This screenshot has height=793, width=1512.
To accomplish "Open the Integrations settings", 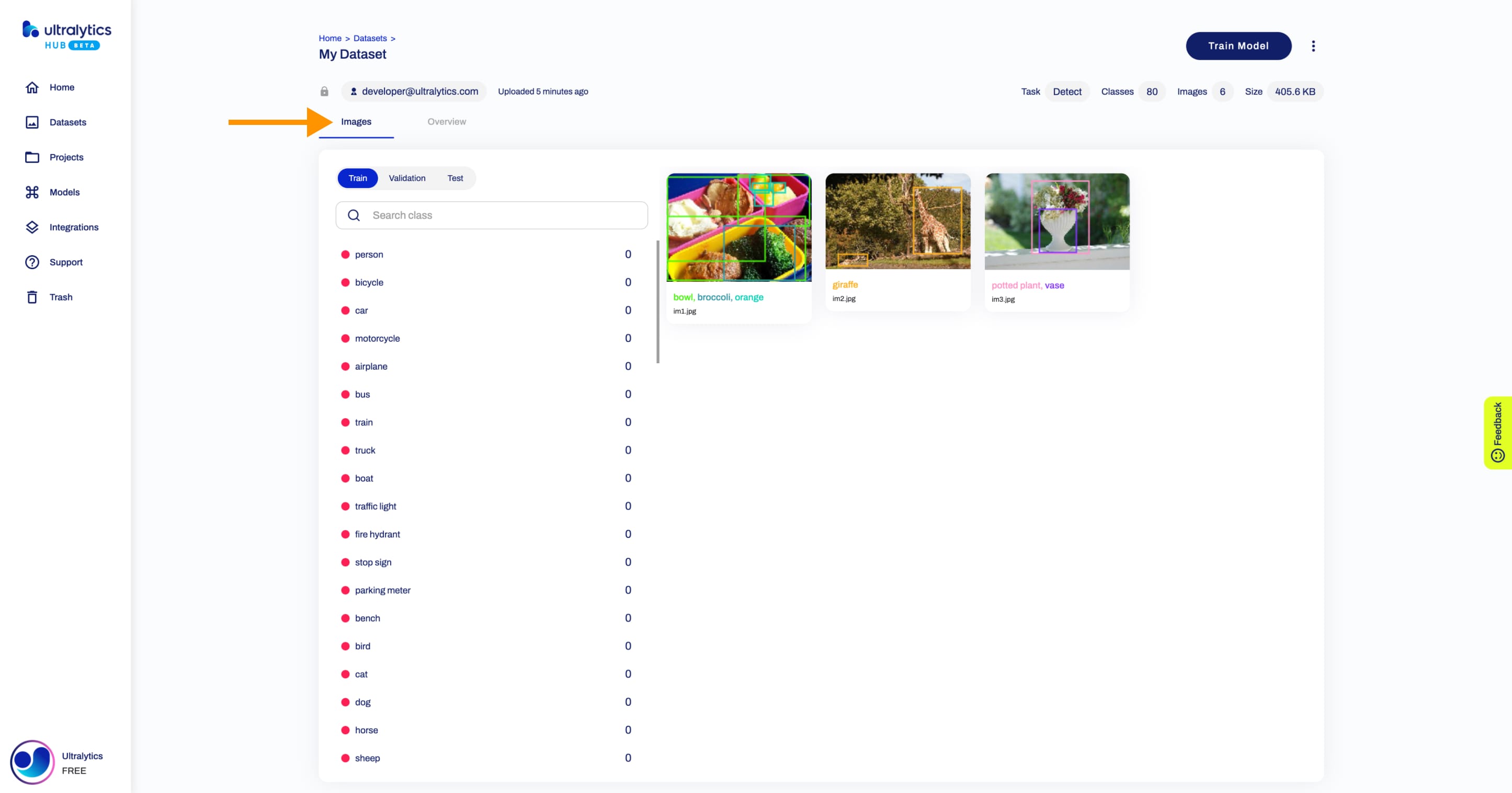I will [x=74, y=227].
